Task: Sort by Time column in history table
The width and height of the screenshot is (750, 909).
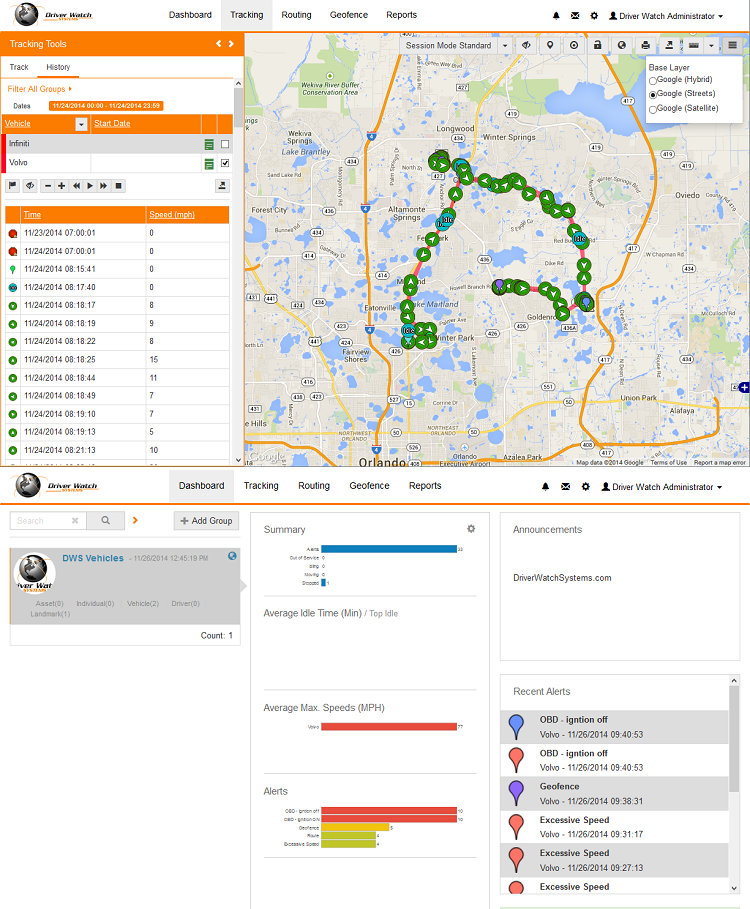Action: click(x=32, y=214)
